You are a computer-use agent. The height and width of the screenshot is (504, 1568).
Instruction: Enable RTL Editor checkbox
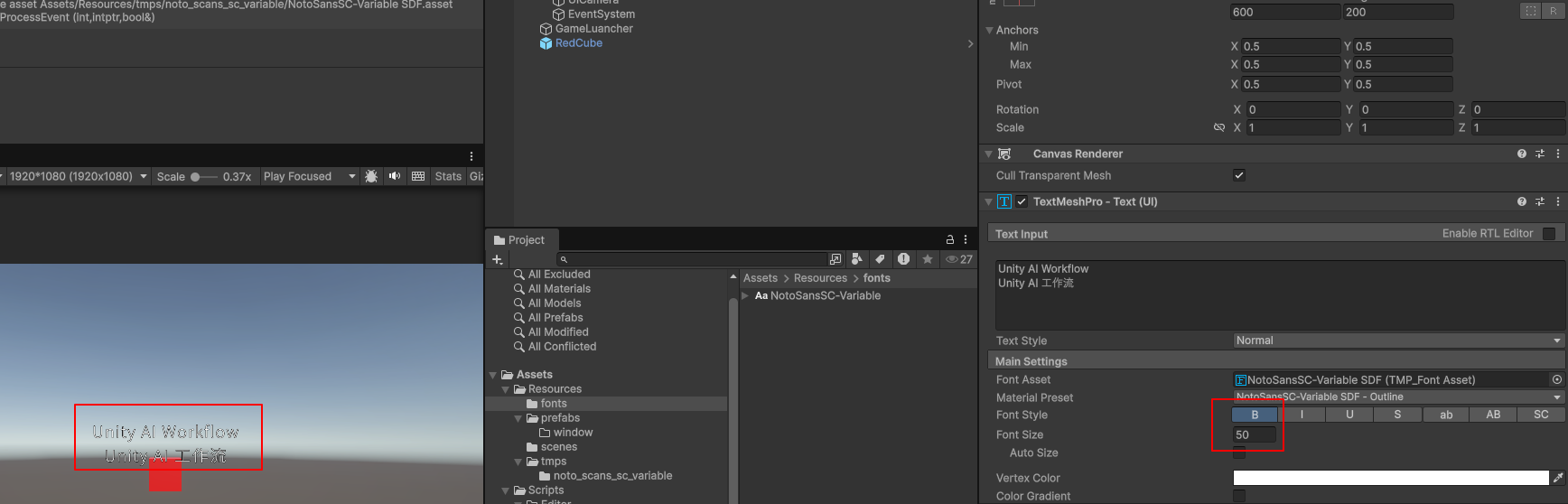pos(1549,233)
